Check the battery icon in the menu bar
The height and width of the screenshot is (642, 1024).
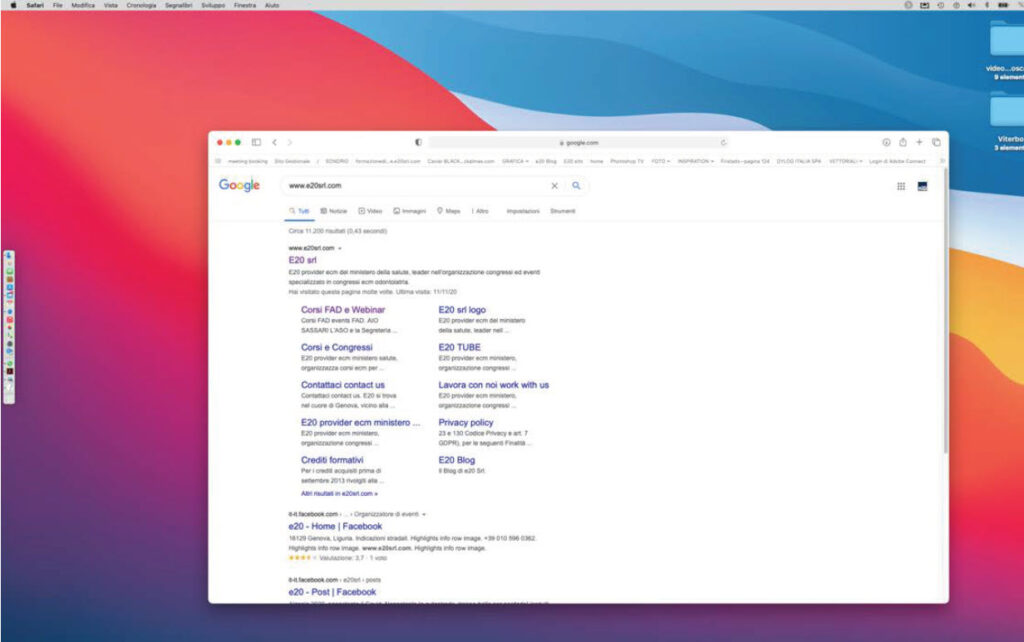click(x=1002, y=5)
